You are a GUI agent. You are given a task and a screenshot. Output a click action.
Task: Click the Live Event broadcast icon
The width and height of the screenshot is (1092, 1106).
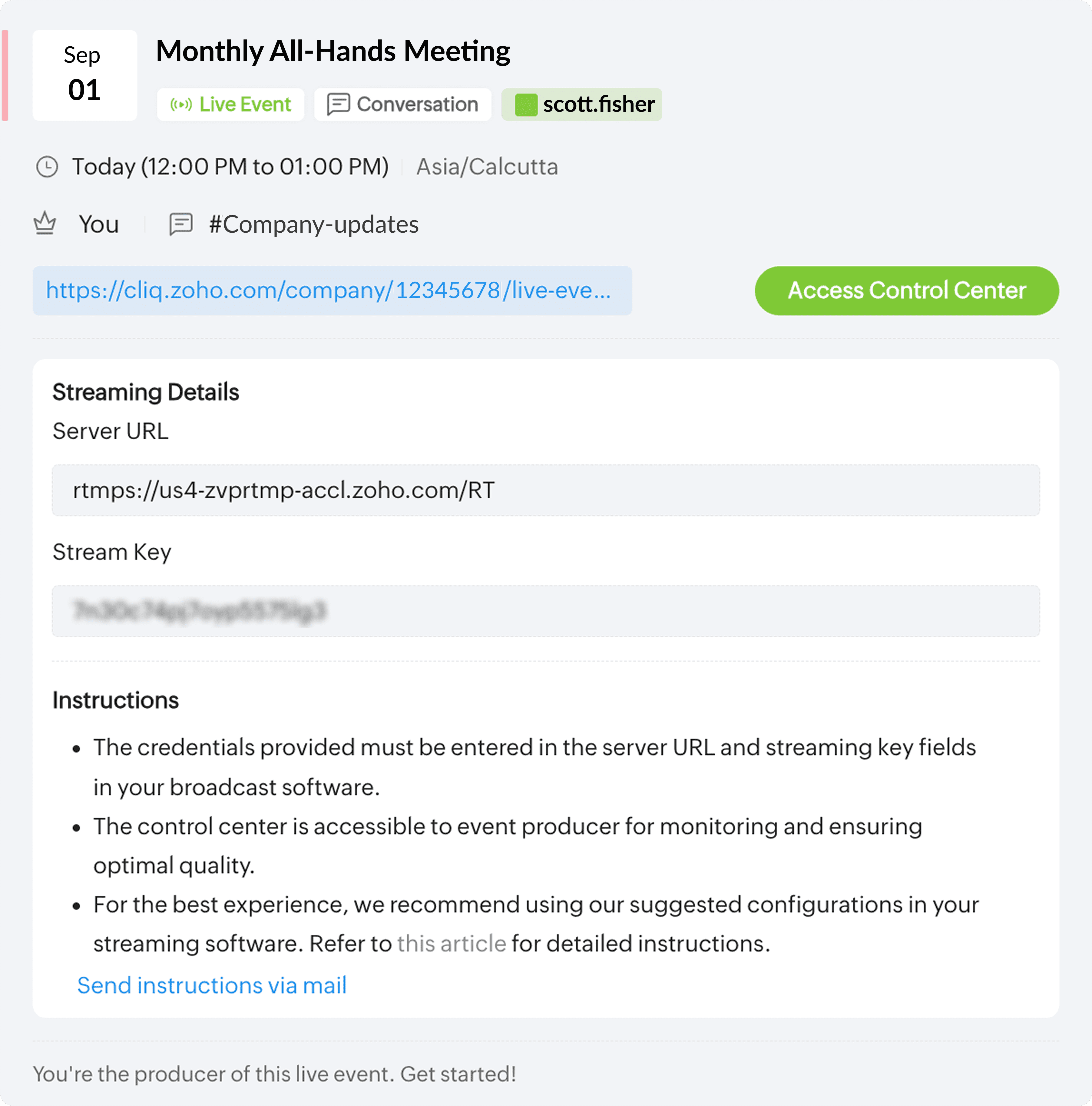(x=181, y=105)
